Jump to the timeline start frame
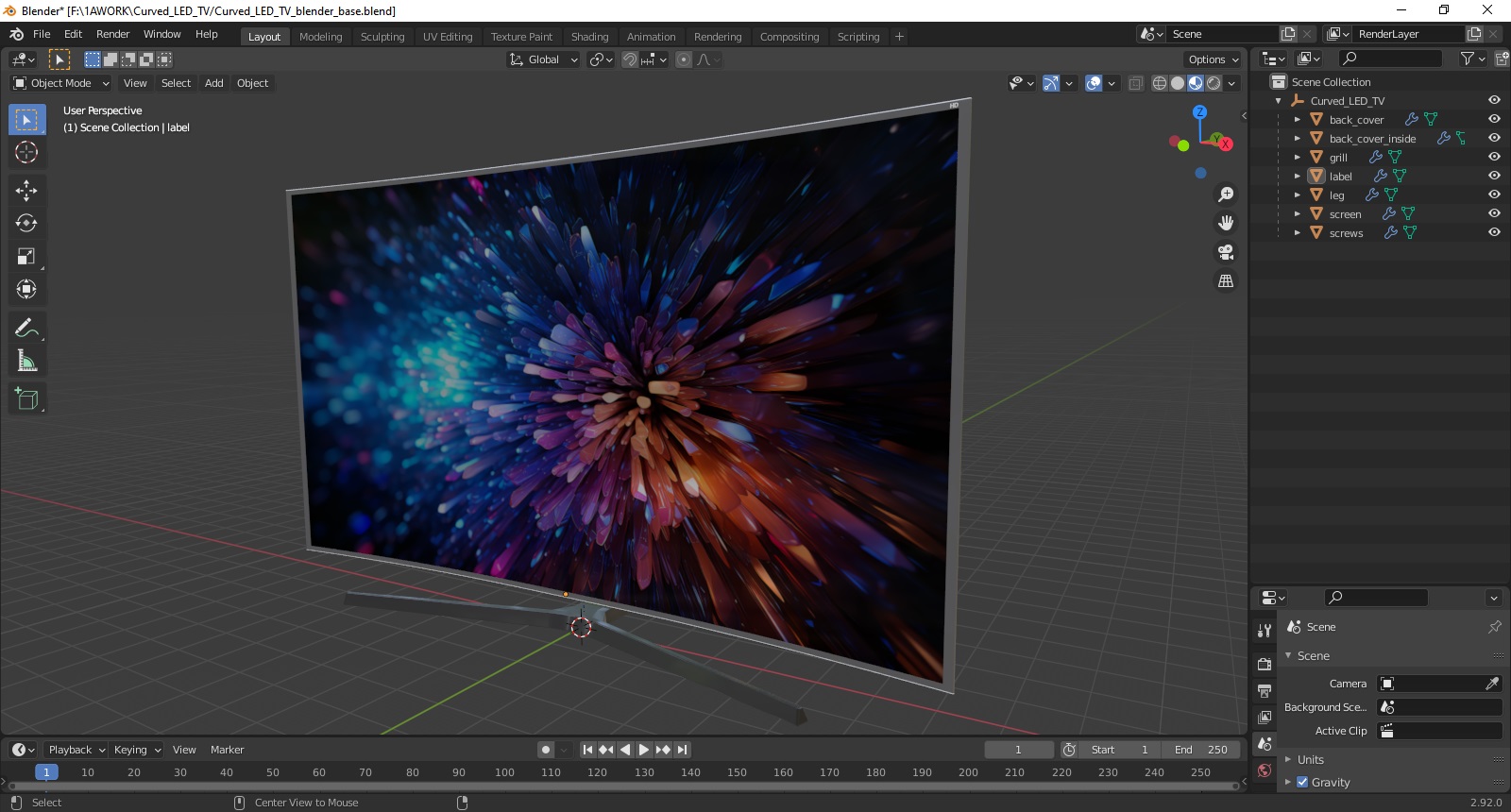 click(587, 750)
